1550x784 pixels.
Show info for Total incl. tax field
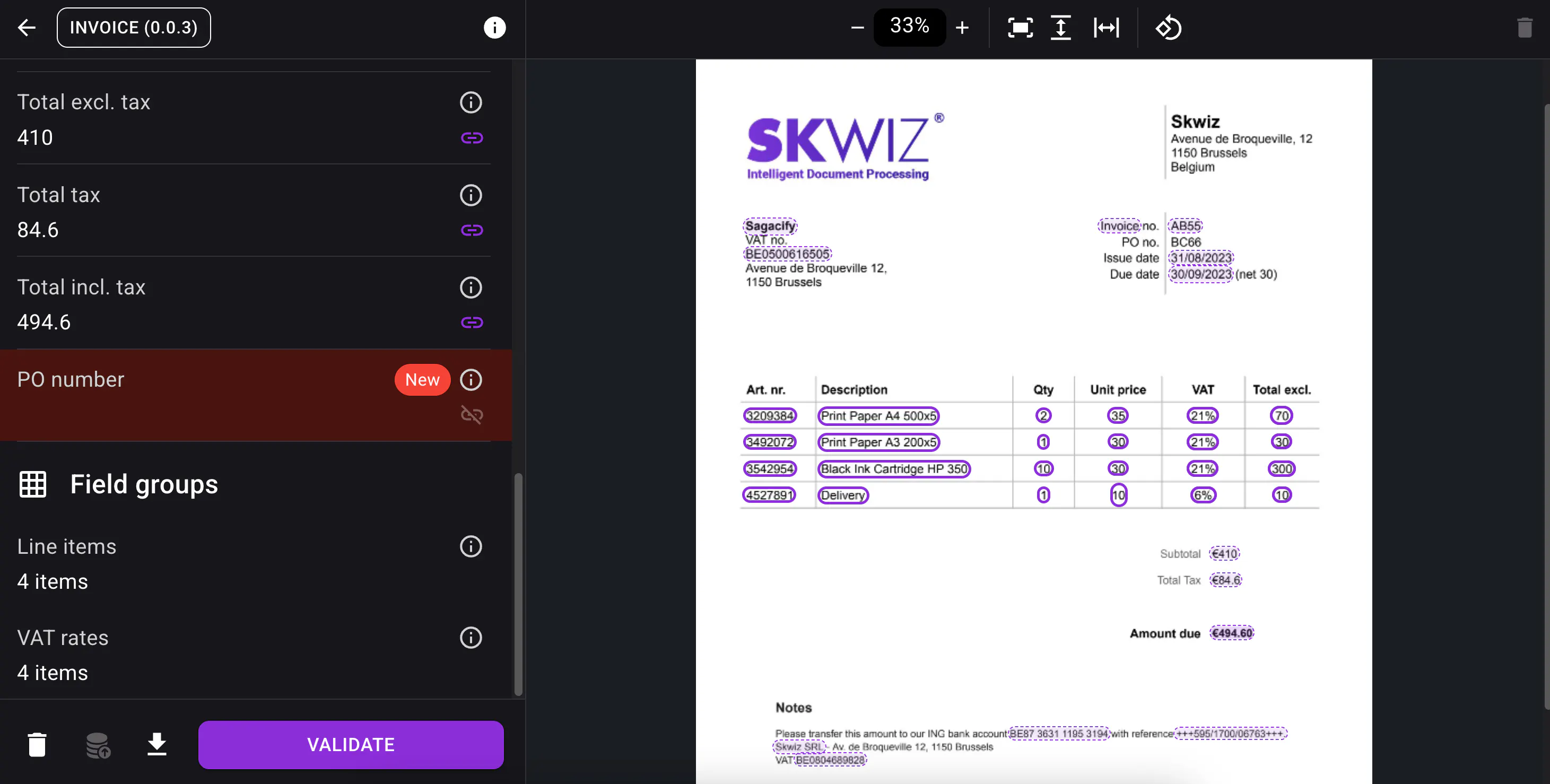tap(471, 288)
